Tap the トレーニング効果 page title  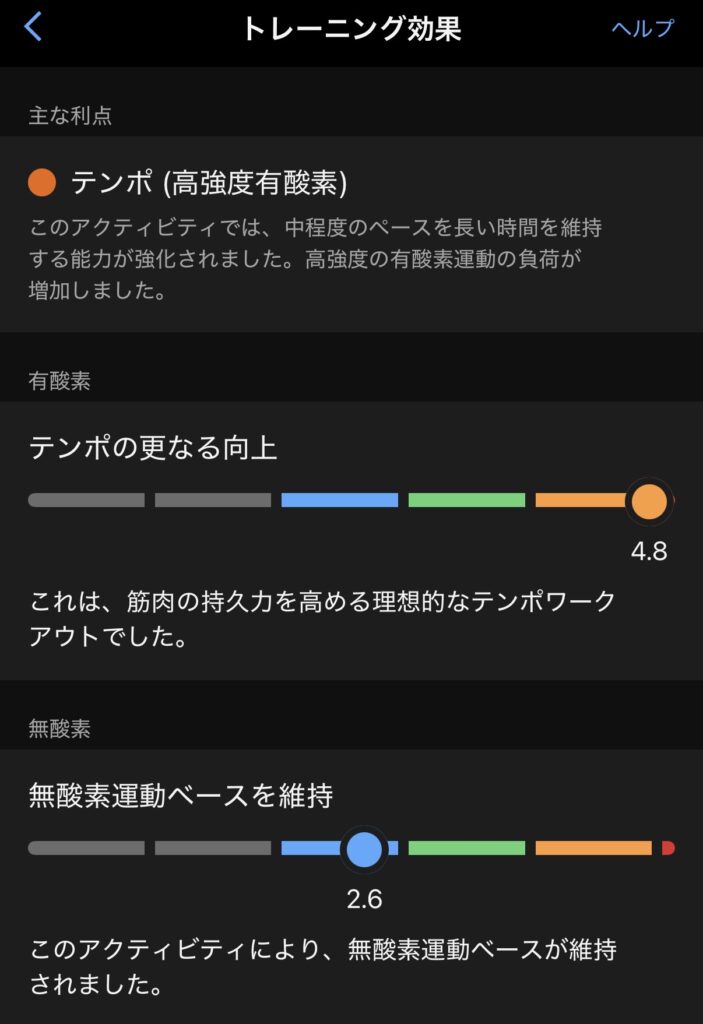(x=351, y=28)
